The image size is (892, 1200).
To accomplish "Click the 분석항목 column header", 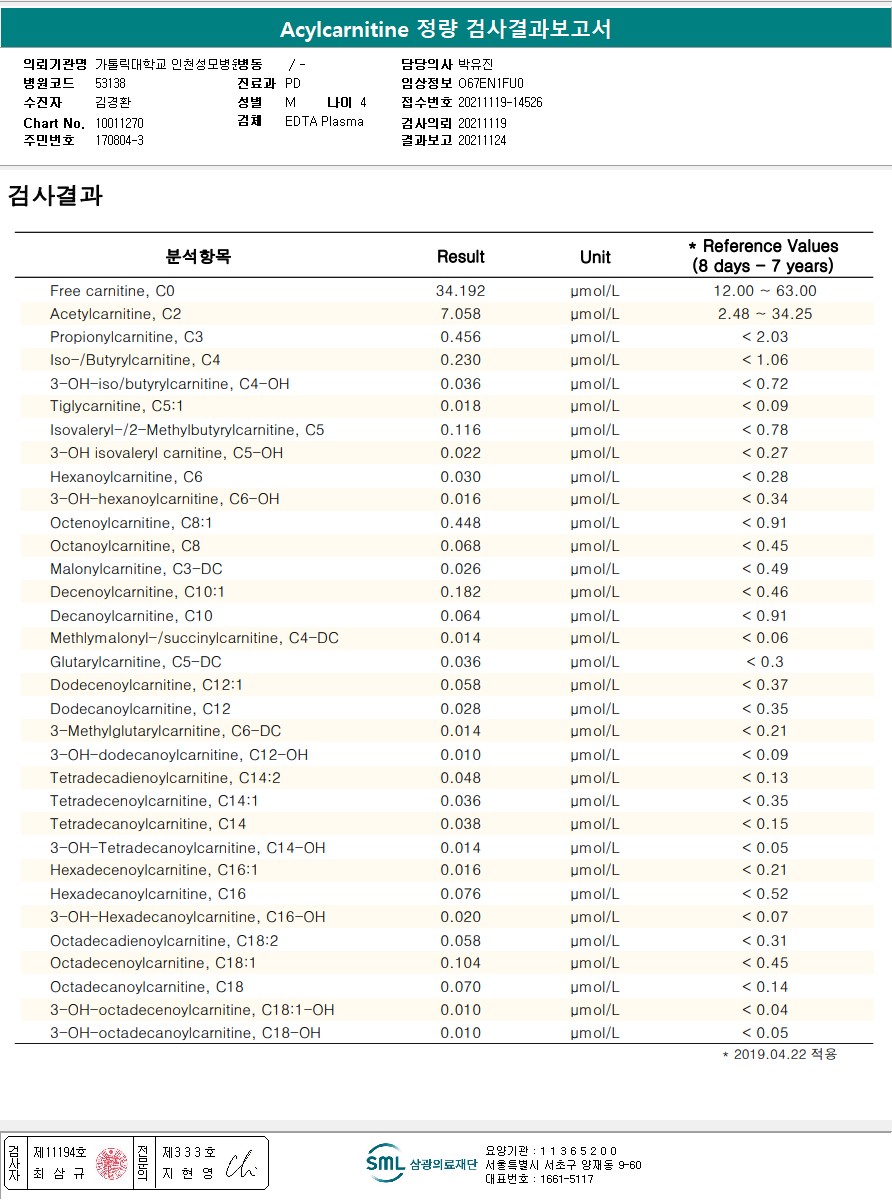I will click(x=198, y=257).
